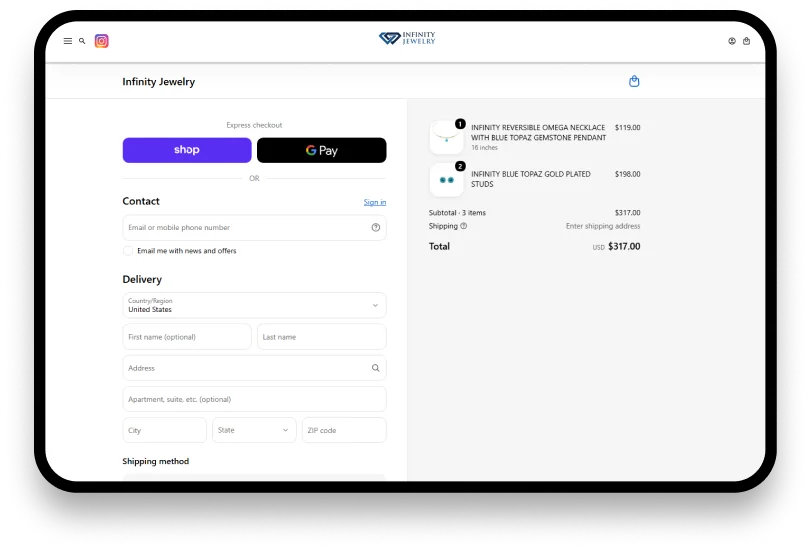Click the Infinity Jewelry store name heading
Screen dimensions: 811x551
coord(159,82)
